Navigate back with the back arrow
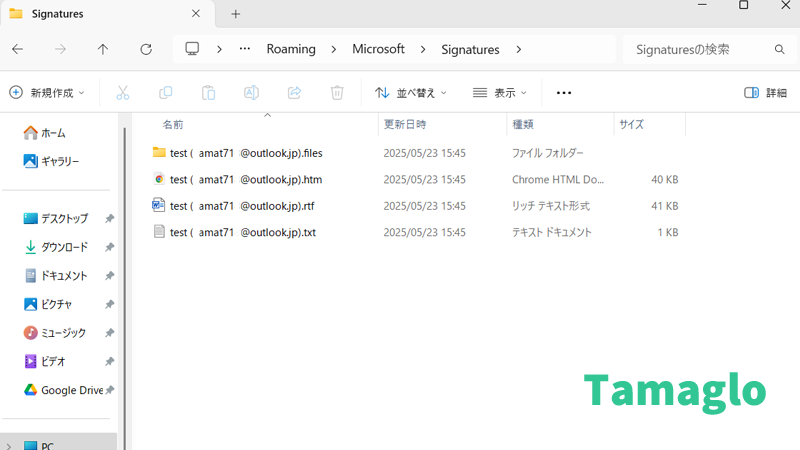 17,49
